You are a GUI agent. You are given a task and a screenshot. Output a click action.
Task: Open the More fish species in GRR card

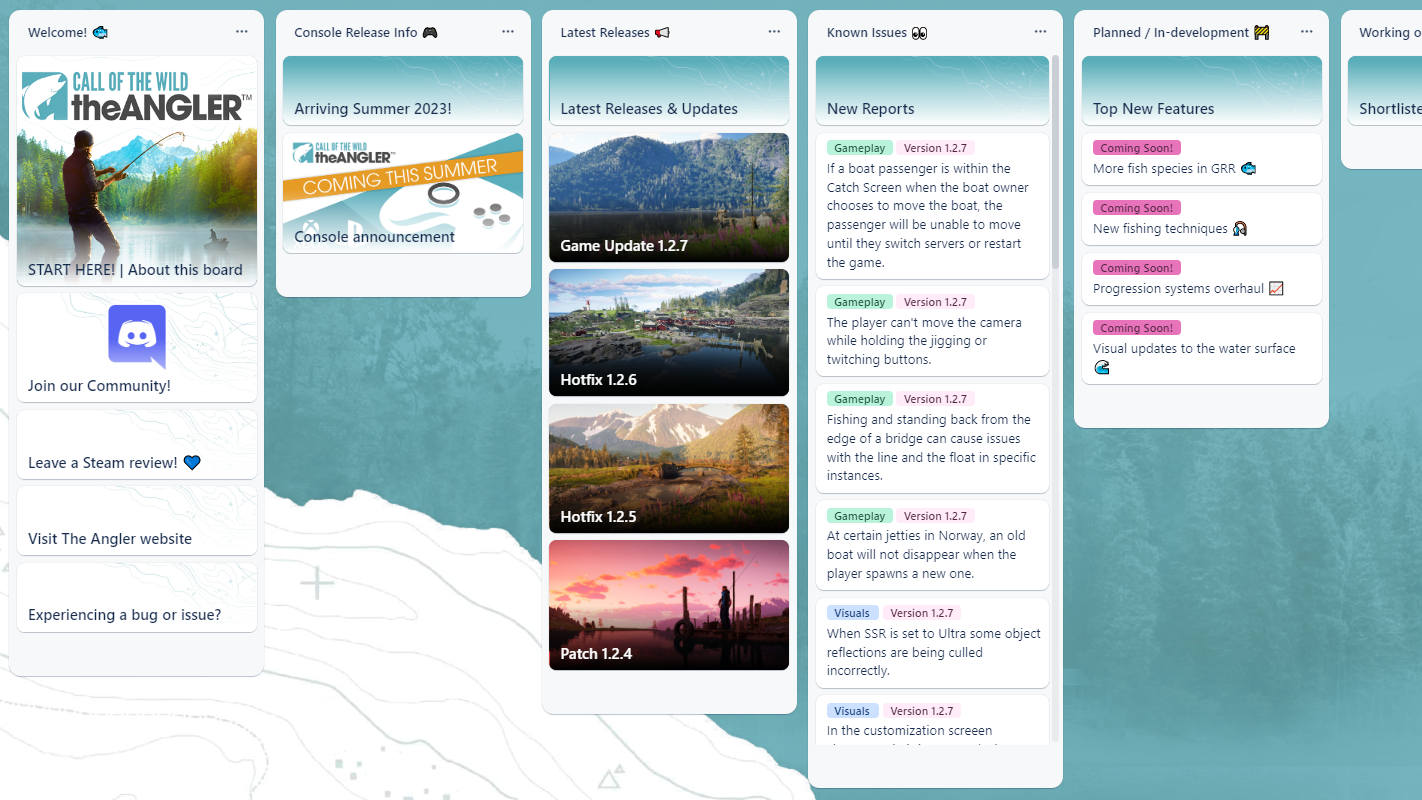tap(1202, 159)
